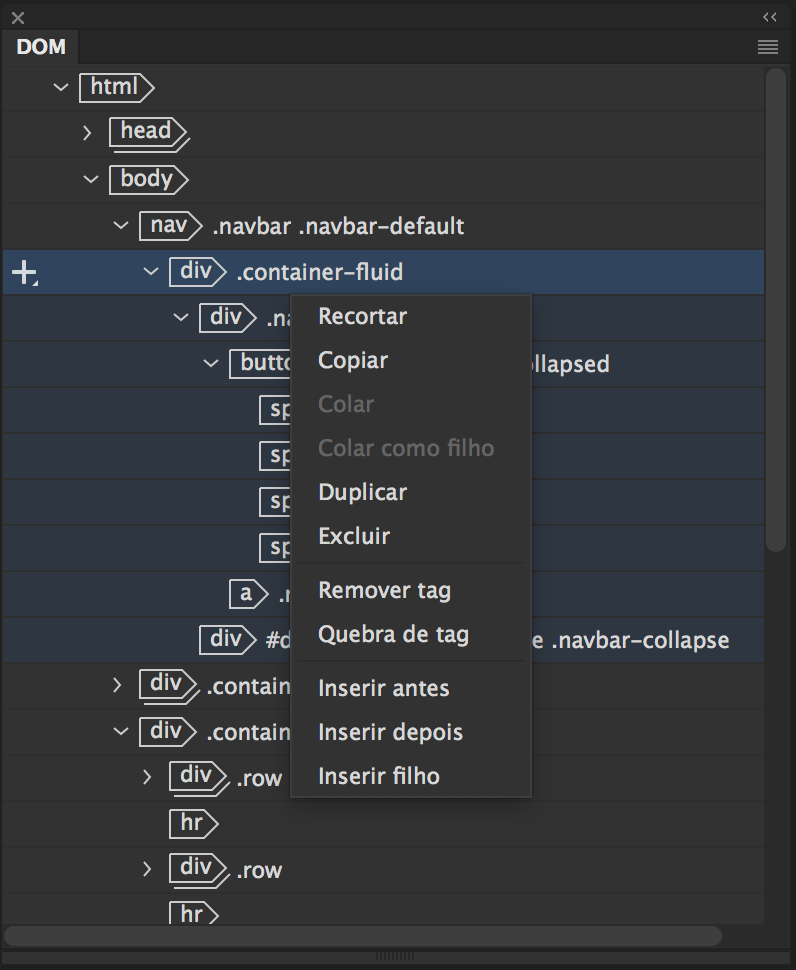Close the panel with X icon

[18, 17]
